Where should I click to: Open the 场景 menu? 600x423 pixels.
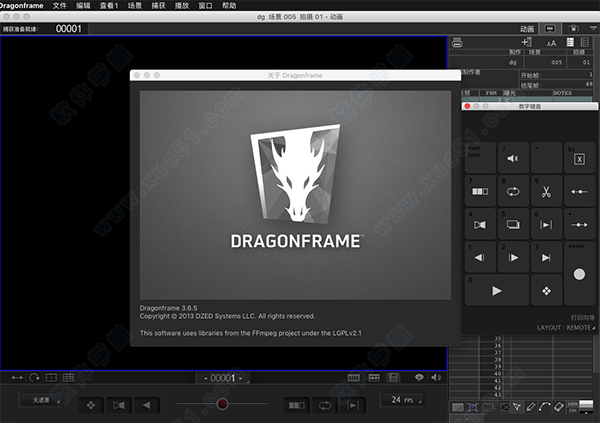click(x=135, y=5)
